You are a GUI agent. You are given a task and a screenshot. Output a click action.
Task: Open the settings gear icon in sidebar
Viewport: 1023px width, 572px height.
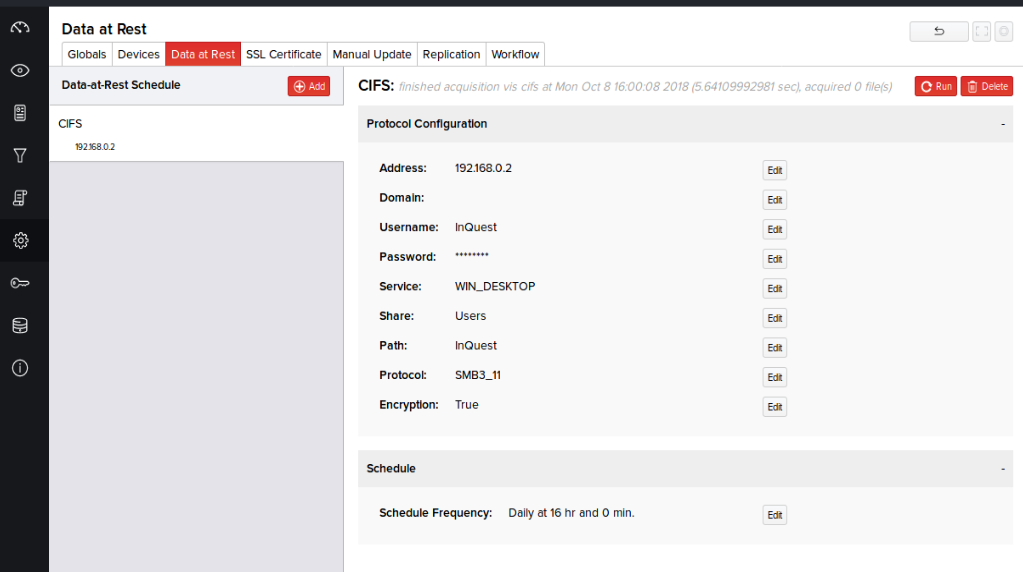20,241
